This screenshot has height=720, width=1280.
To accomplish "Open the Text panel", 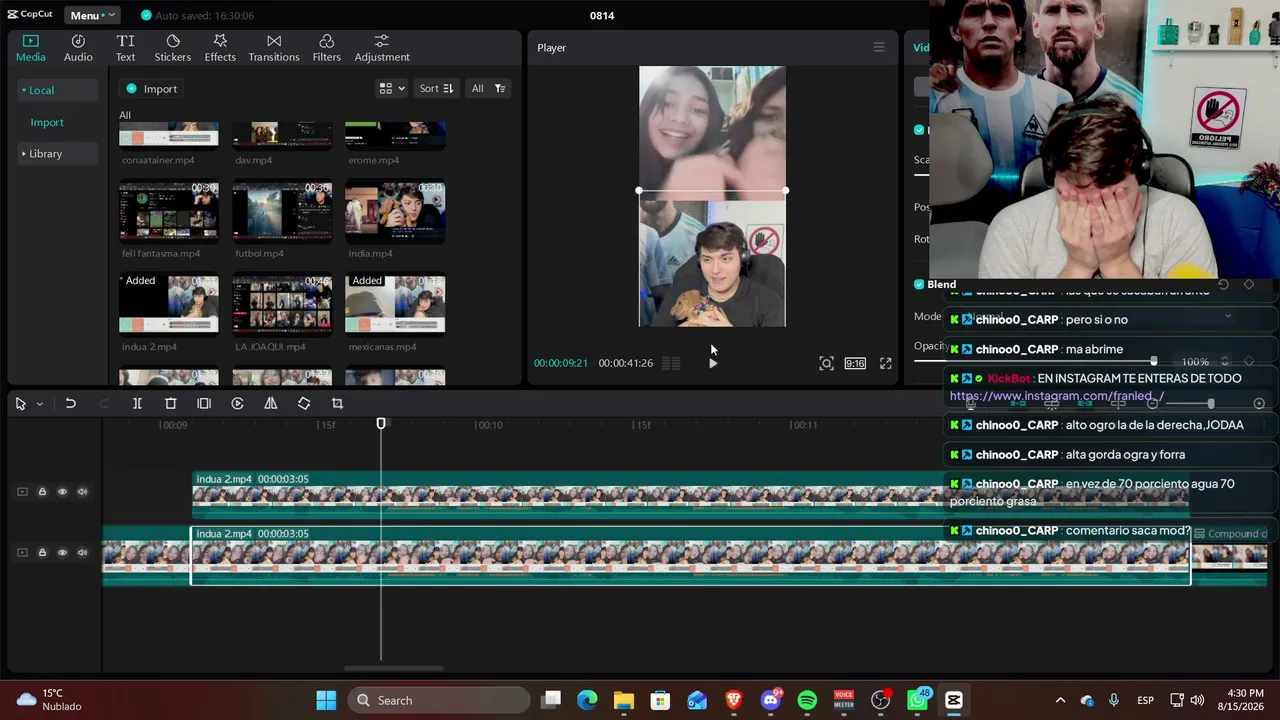I will pyautogui.click(x=125, y=48).
